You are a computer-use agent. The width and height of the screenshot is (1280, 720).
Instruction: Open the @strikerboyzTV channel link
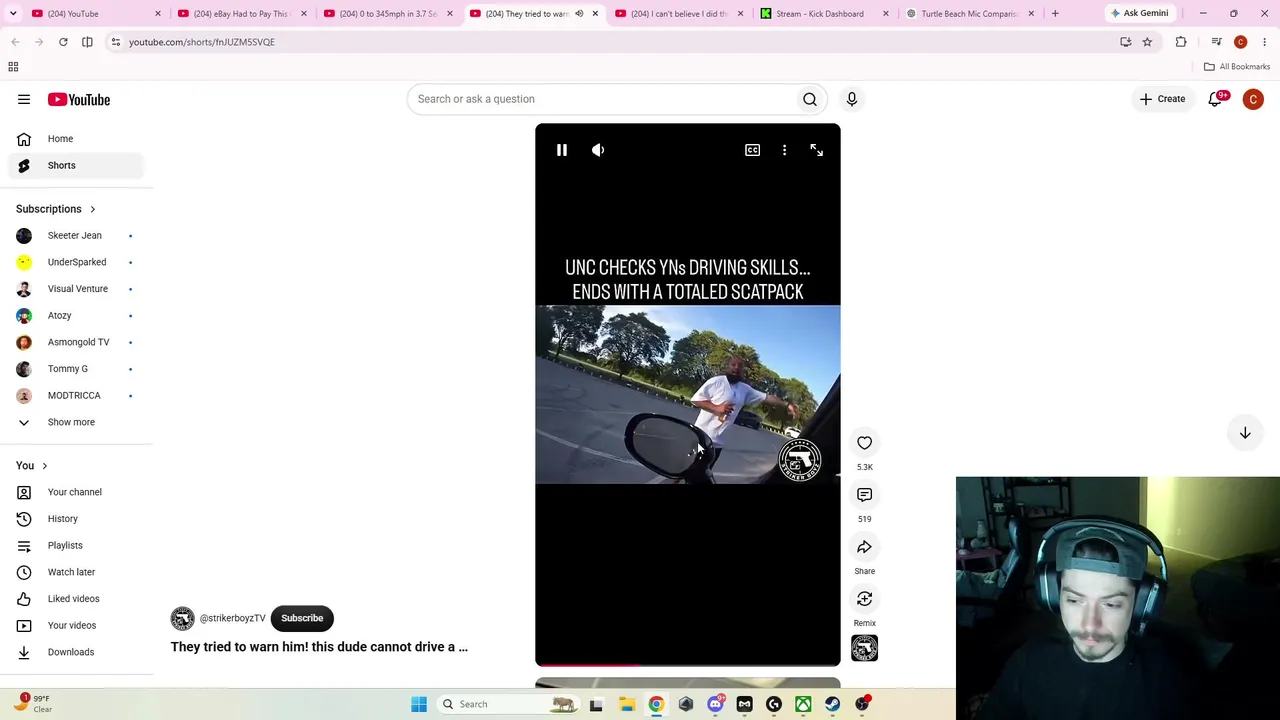click(x=233, y=618)
